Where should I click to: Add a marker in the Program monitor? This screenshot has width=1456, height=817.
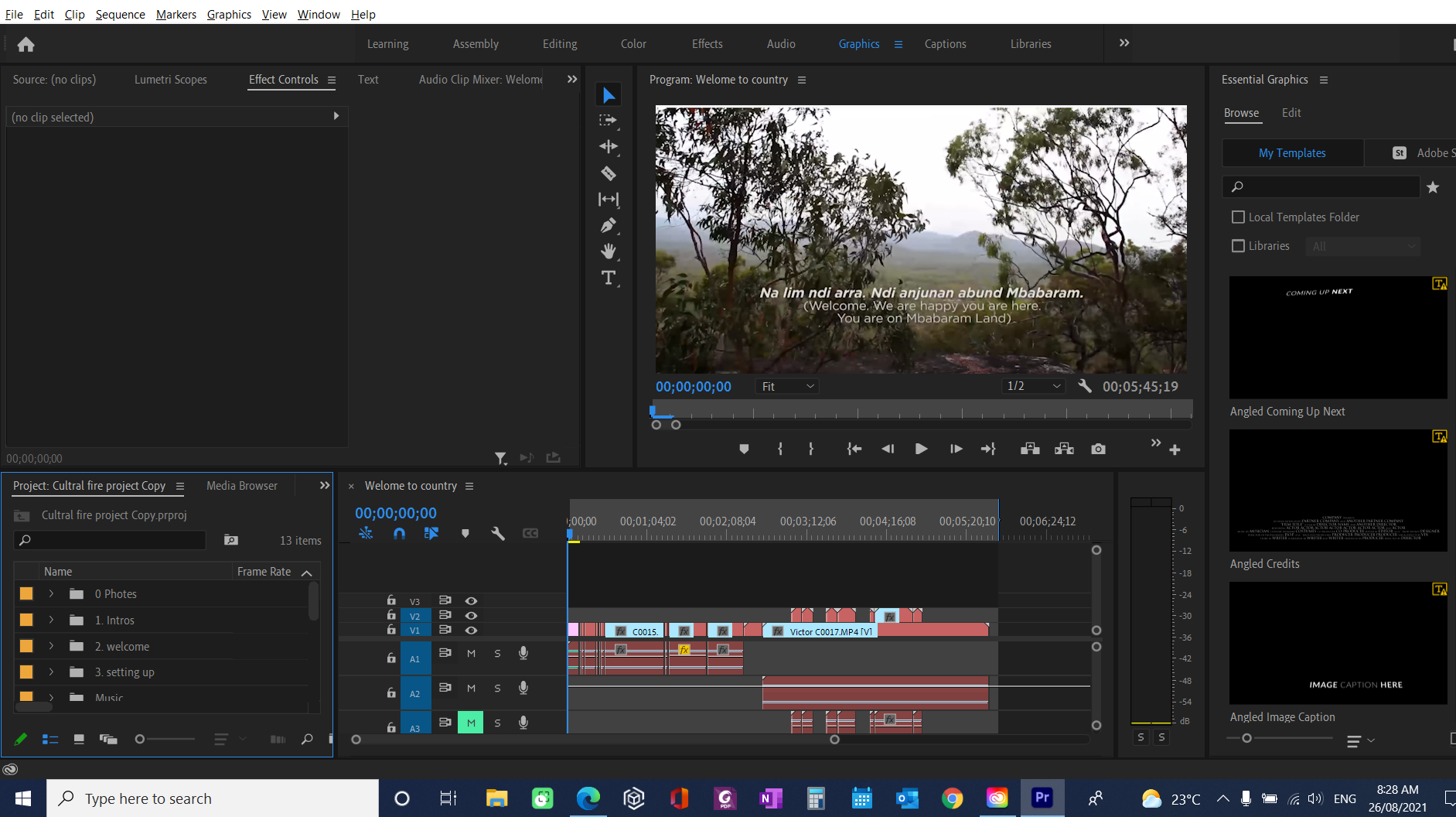tap(743, 449)
